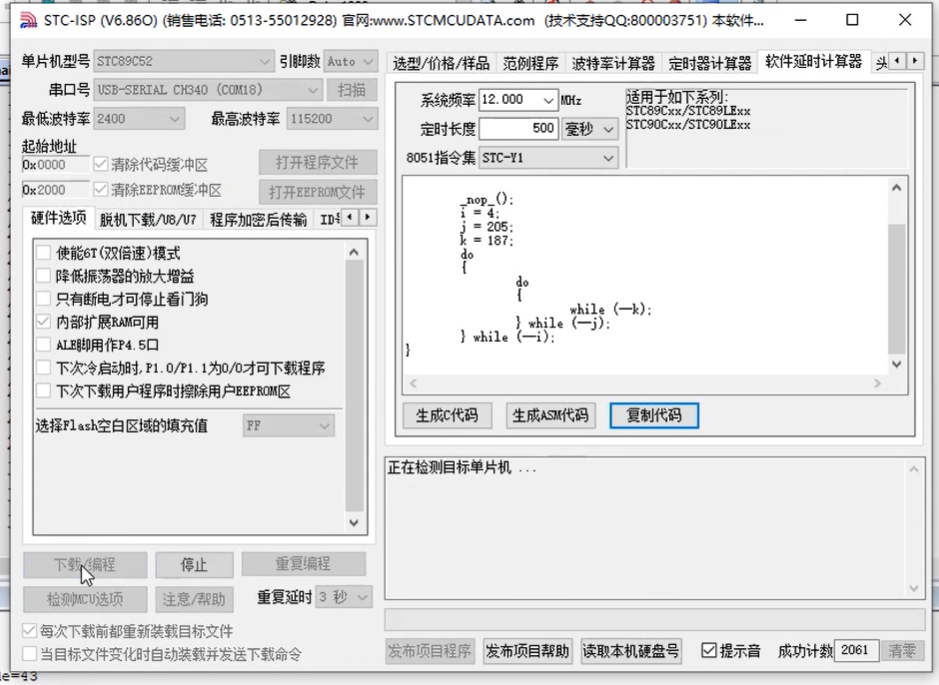Click hardware options list scrollbar track

(354, 387)
